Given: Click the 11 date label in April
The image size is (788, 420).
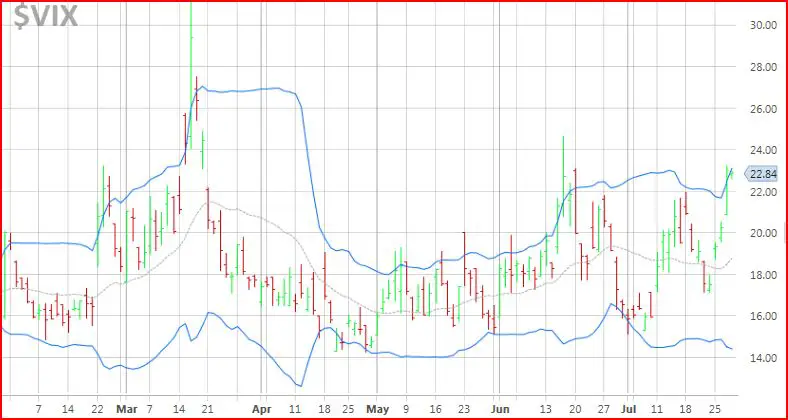Looking at the screenshot, I should click(296, 409).
